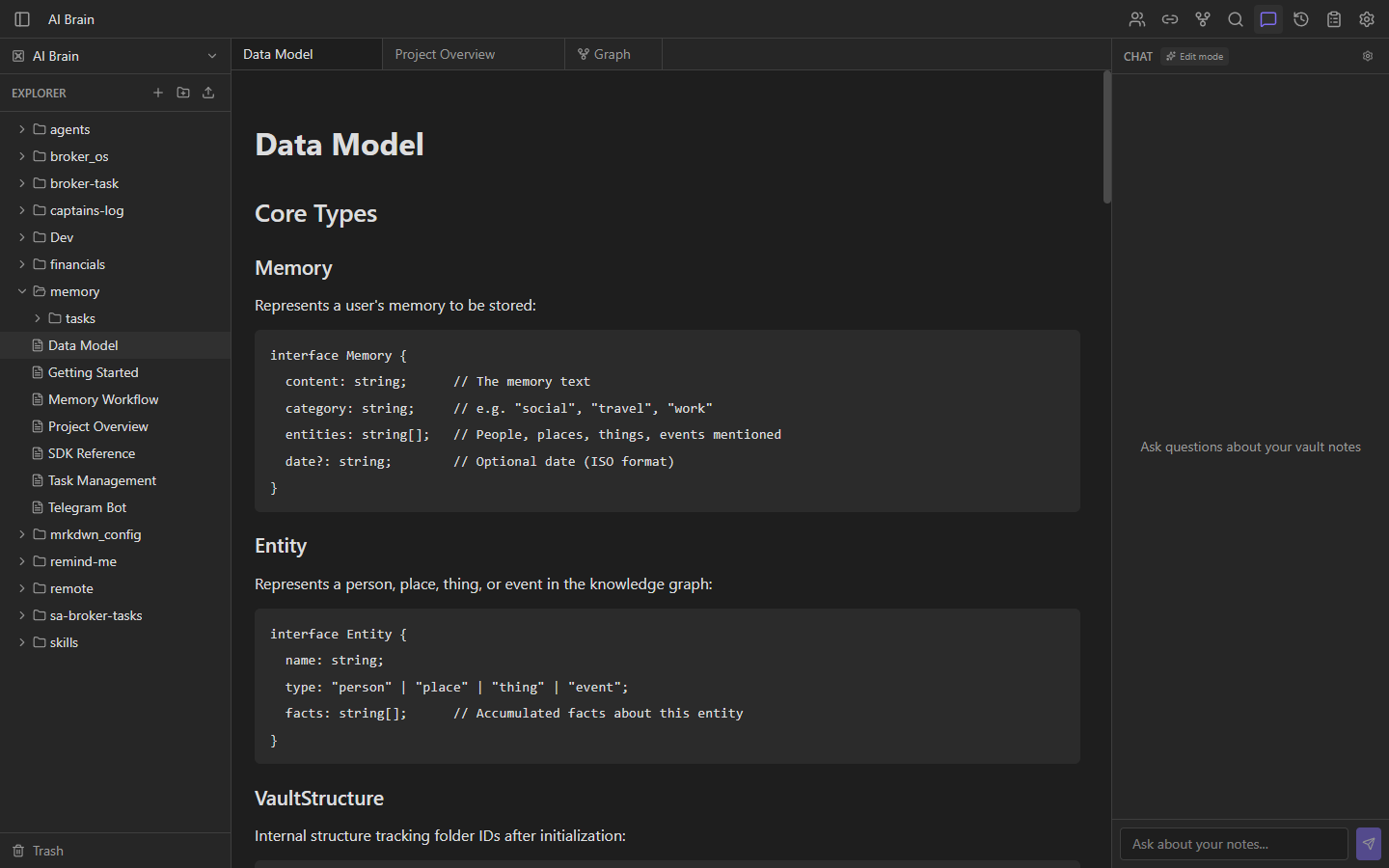
Task: Create a new note in Explorer
Action: [x=158, y=93]
